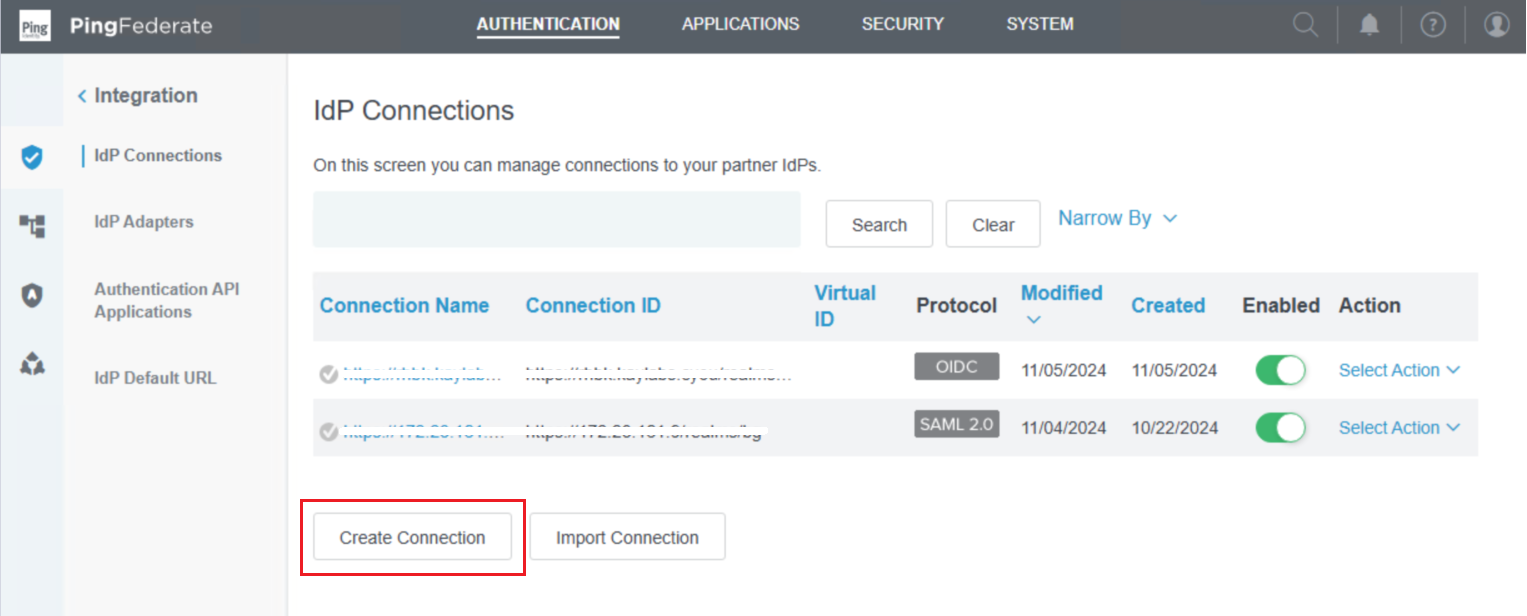Click the Create Connection button
The height and width of the screenshot is (616, 1527).
coord(412,537)
